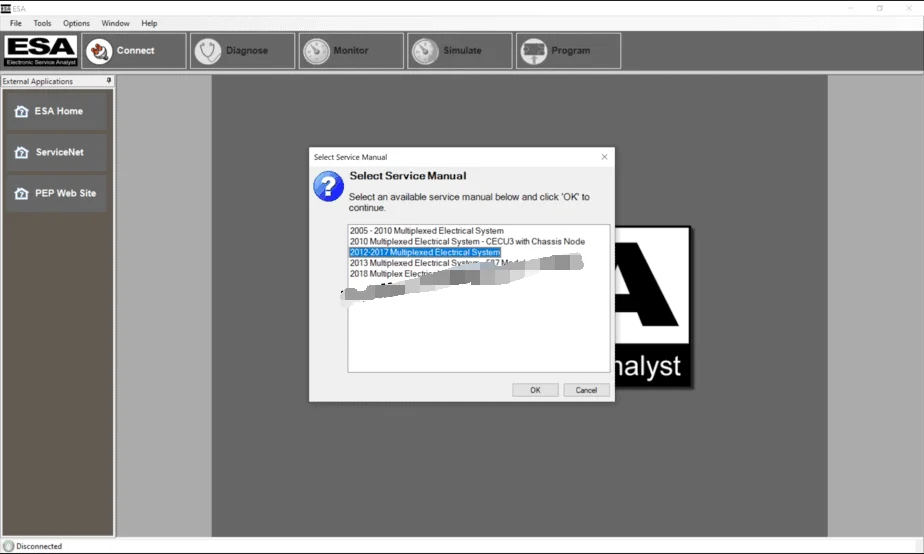Screen dimensions: 924x554
Task: Click the ESA logo in the toolbar
Action: (x=41, y=51)
